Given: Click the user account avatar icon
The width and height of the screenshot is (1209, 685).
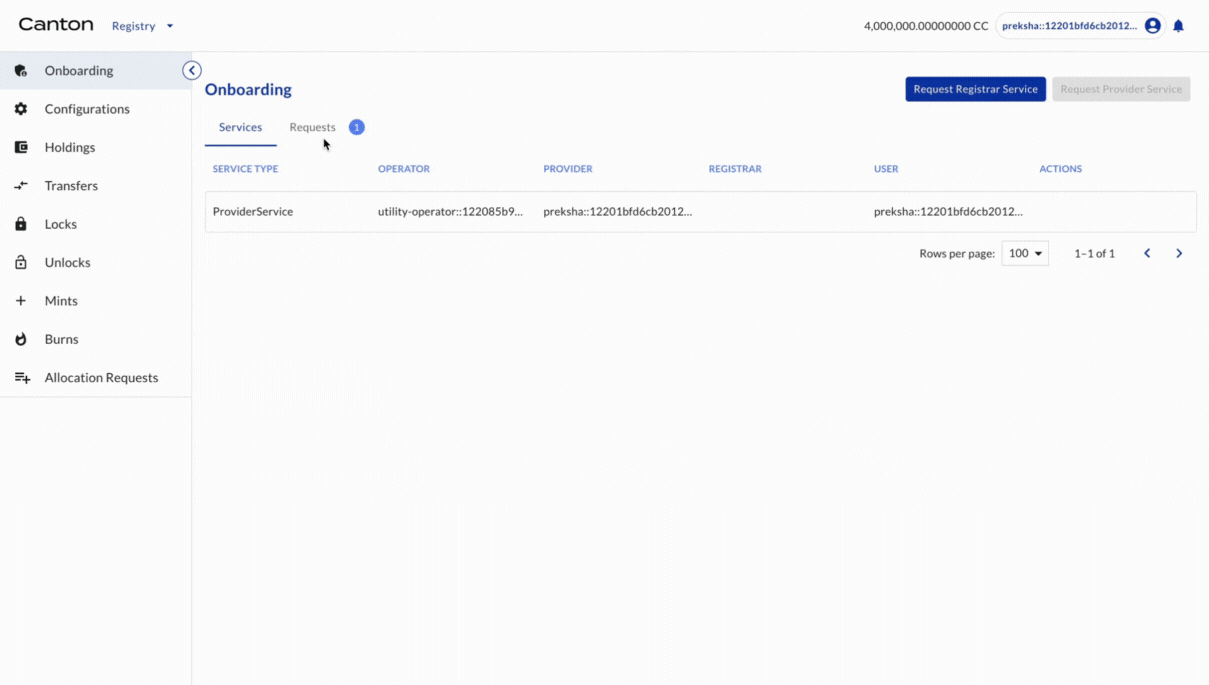Looking at the screenshot, I should 1152,26.
